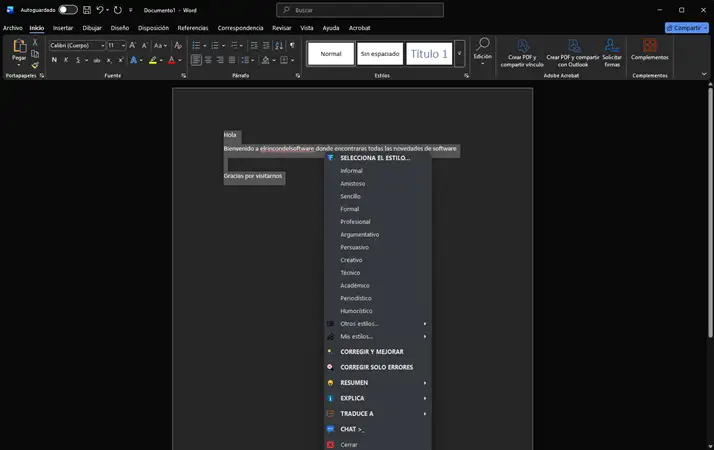Center-align the paragraph text
The width and height of the screenshot is (714, 450).
[208, 60]
